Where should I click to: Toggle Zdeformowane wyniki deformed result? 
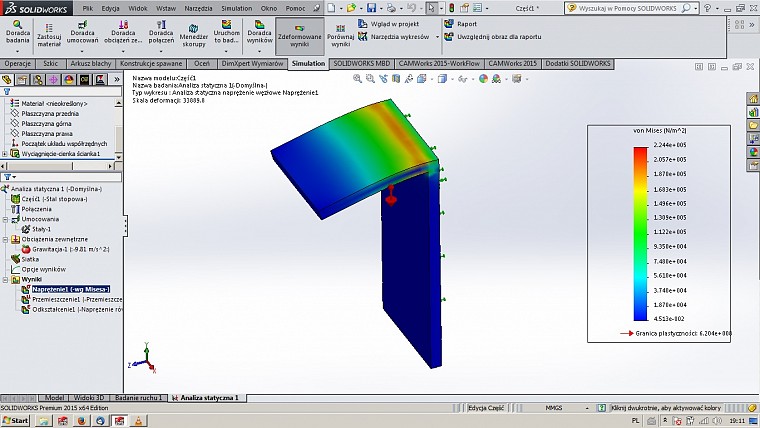click(x=300, y=36)
